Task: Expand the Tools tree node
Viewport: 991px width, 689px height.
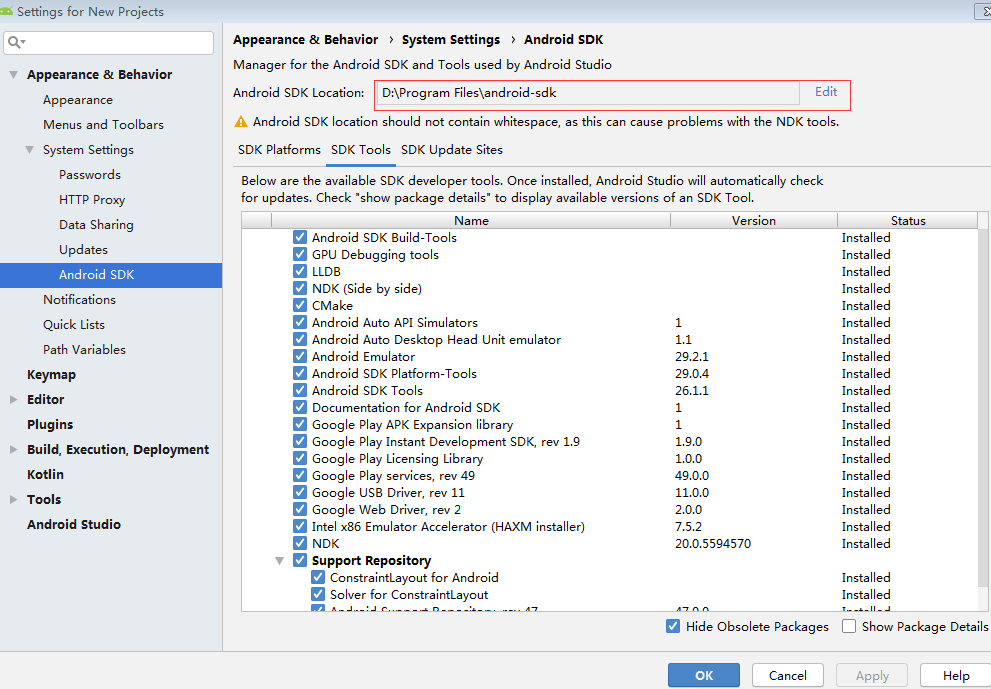Action: [x=13, y=499]
